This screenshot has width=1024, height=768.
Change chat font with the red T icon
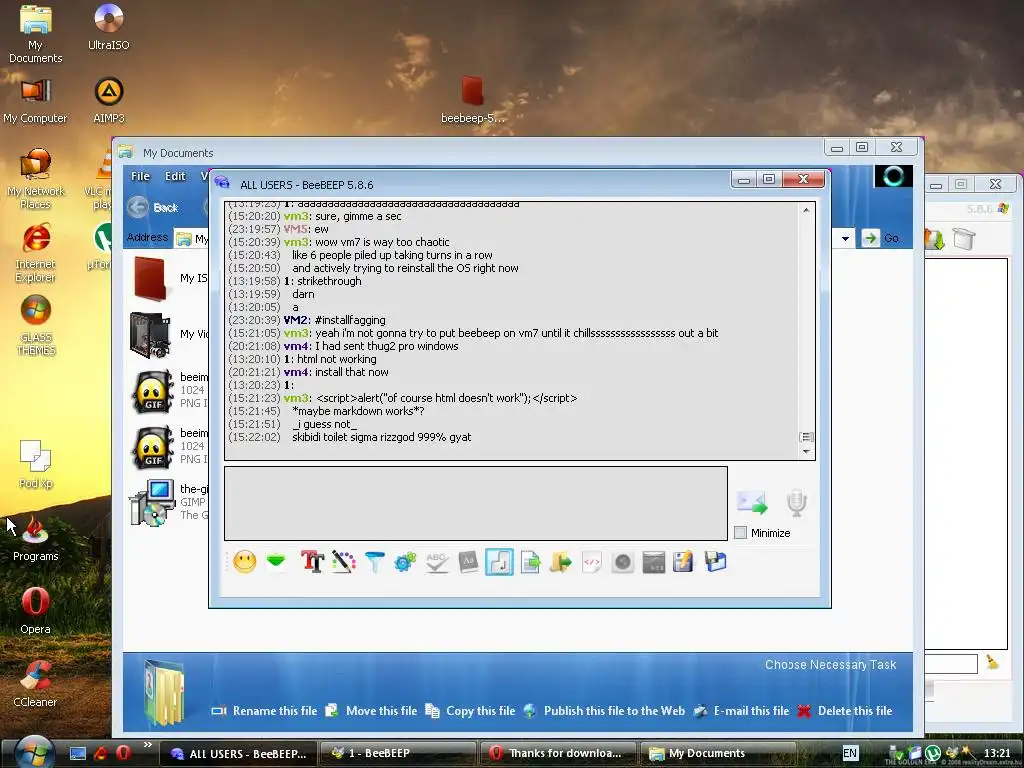(312, 562)
